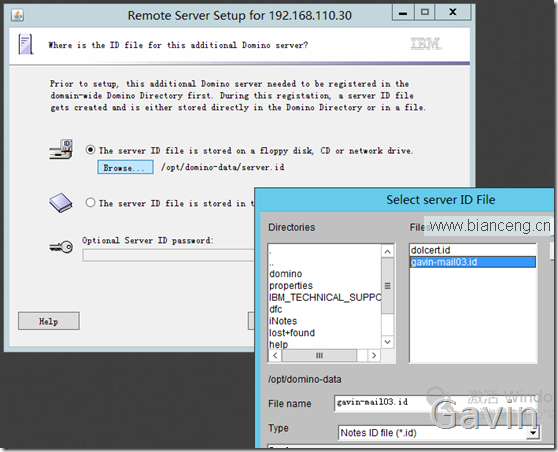Click the Java icon in the title bar

click(x=17, y=15)
